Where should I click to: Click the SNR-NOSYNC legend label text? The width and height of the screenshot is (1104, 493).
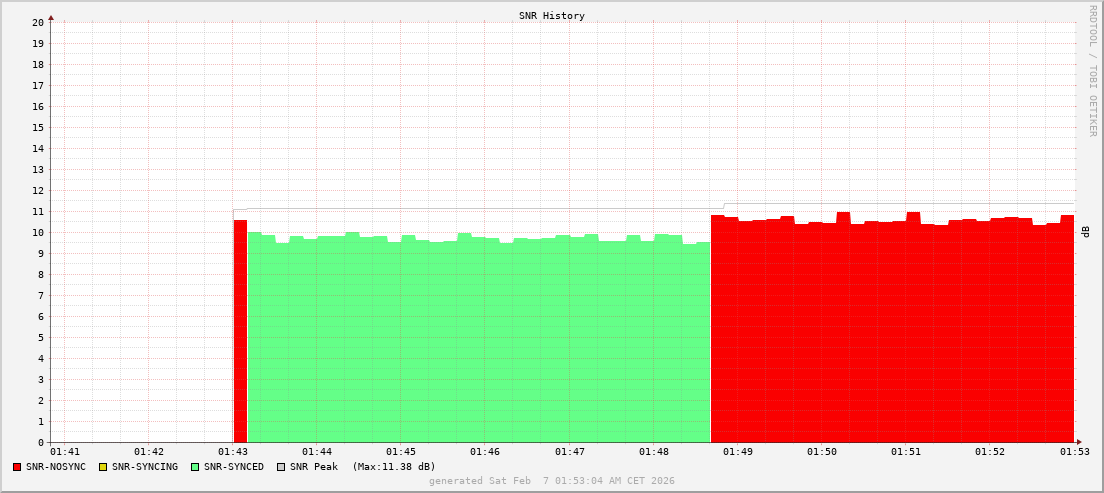pos(56,467)
